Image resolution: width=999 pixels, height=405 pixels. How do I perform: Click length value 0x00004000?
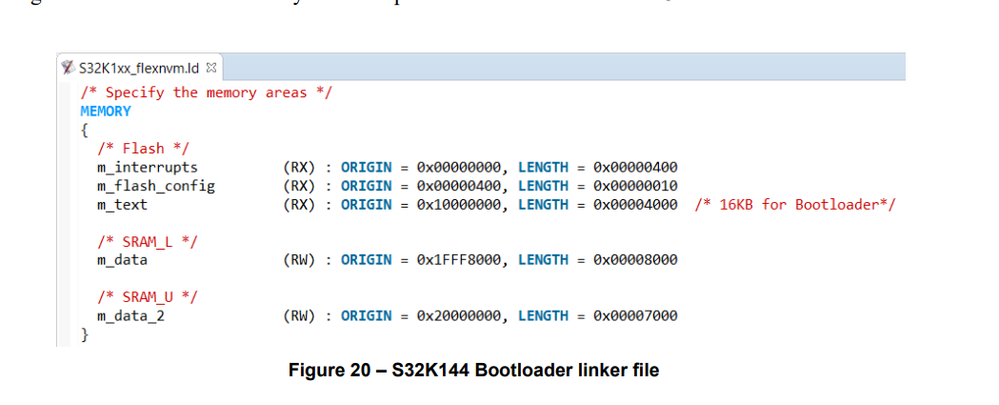coord(635,204)
